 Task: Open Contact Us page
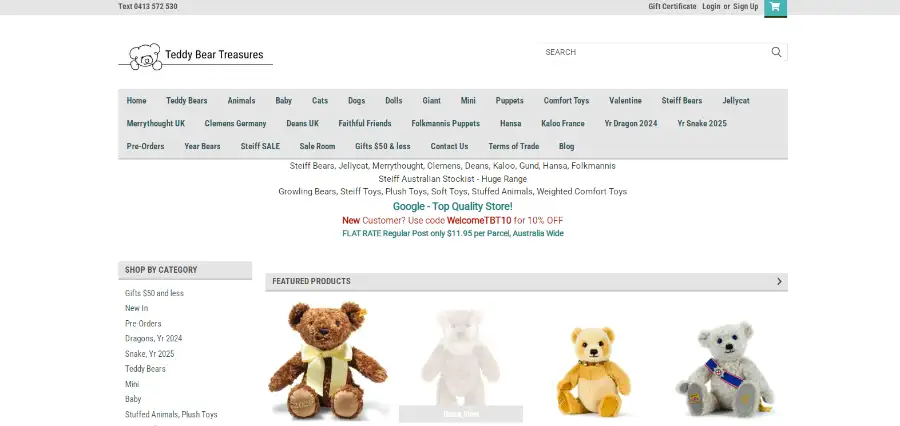(x=449, y=146)
